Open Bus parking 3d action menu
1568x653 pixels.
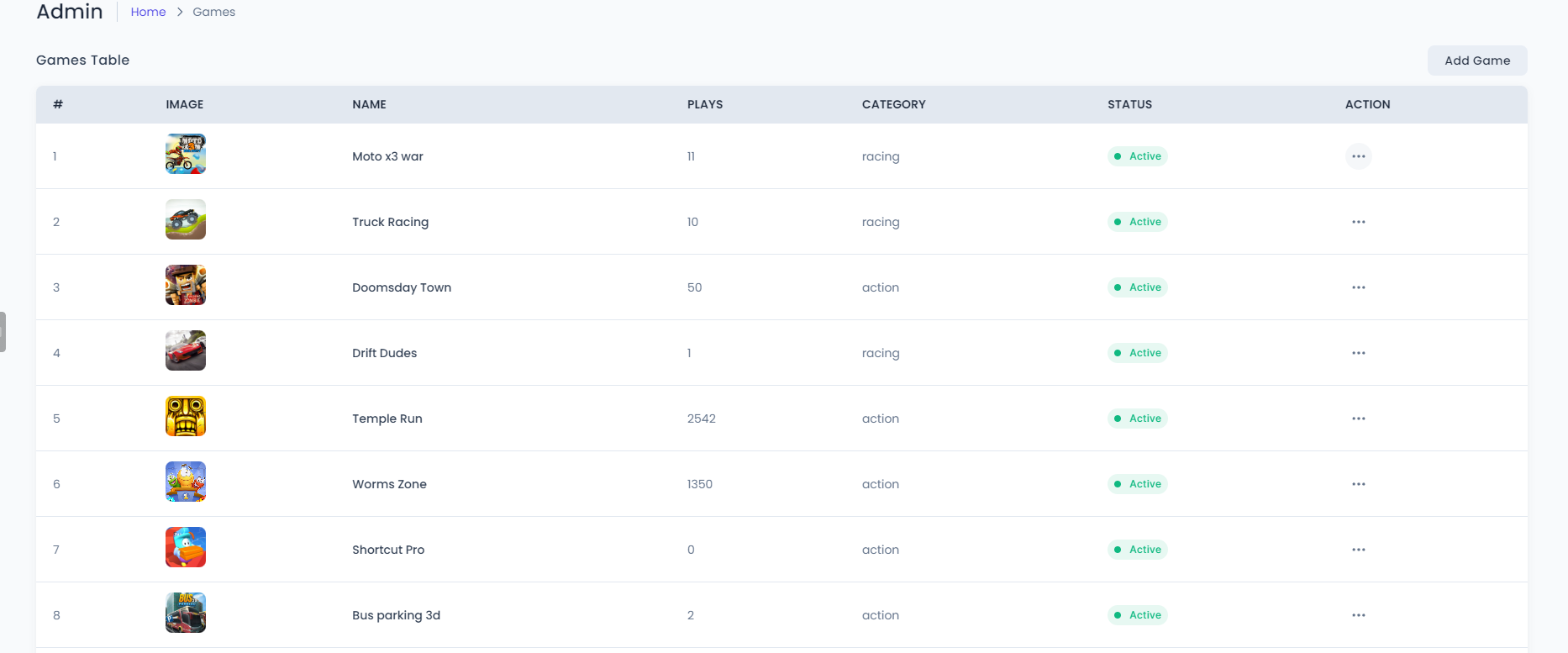(1358, 615)
